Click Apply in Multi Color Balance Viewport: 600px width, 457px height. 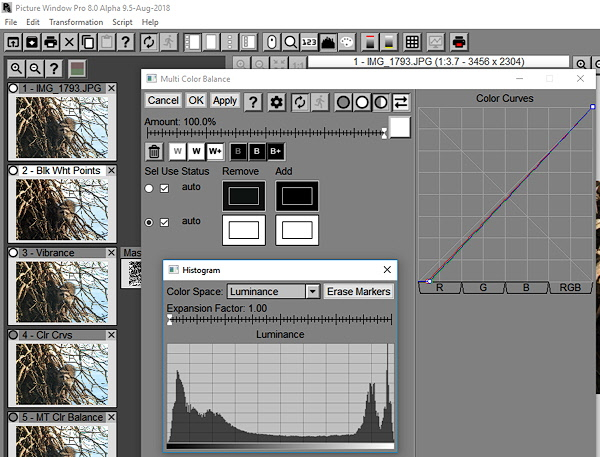pos(225,101)
